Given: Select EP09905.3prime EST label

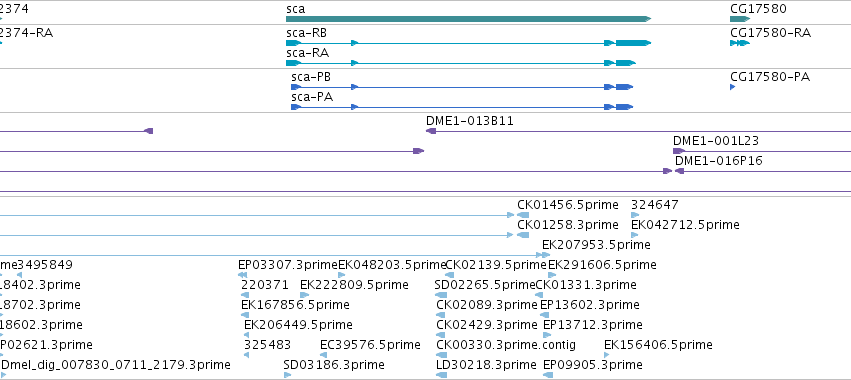Looking at the screenshot, I should [x=593, y=364].
